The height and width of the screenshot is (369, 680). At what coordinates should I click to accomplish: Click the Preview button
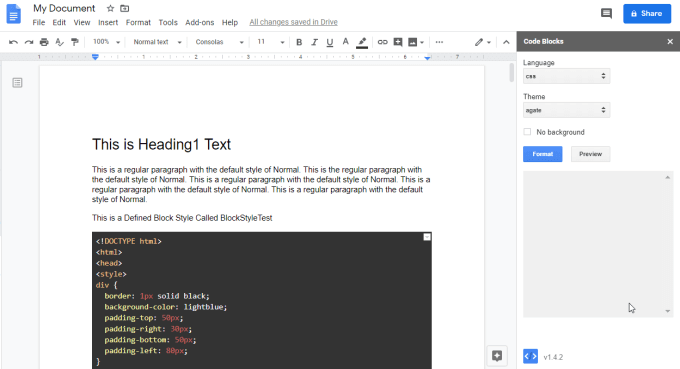tap(590, 154)
